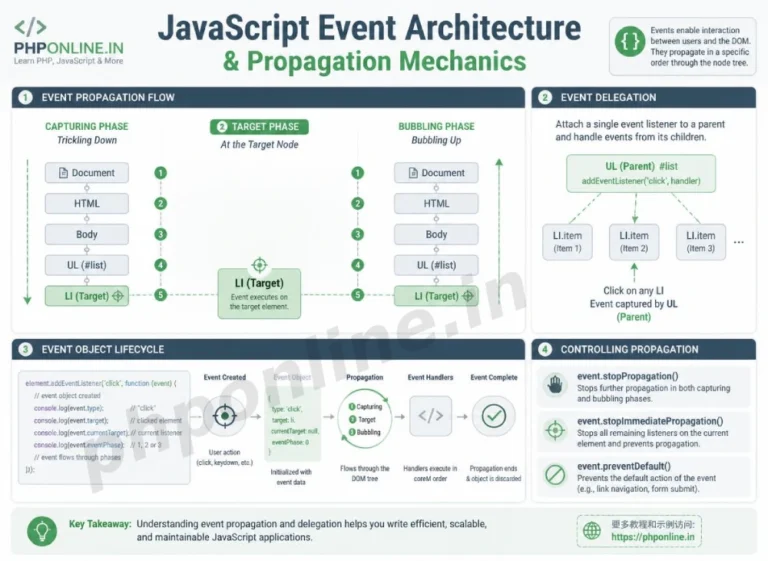Click the crosshair icon in the Capturing Phase LI (Target) box
This screenshot has width=768, height=561.
pyautogui.click(x=118, y=296)
